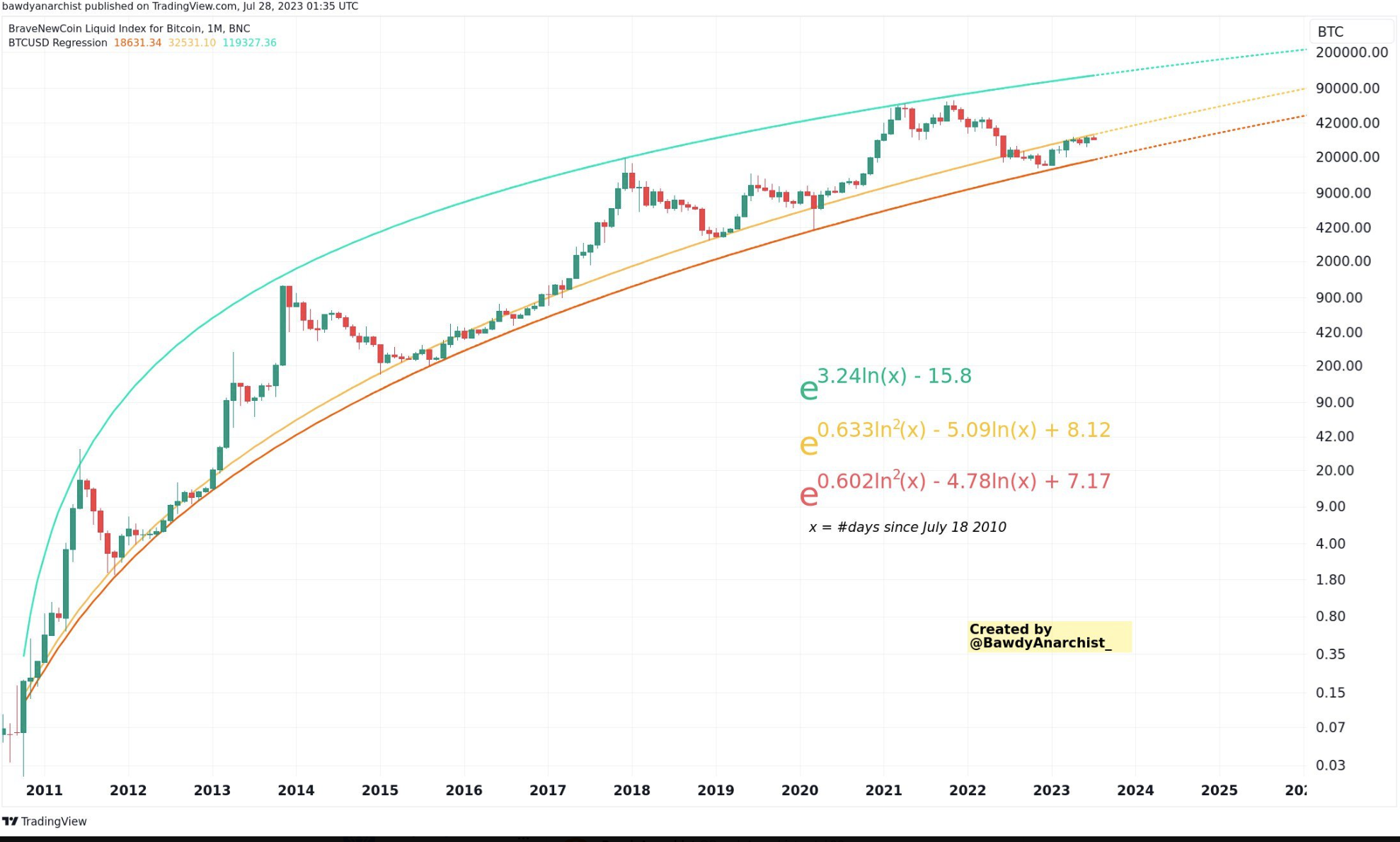Click the 0.80 price axis label
Image resolution: width=1400 pixels, height=842 pixels.
pos(1330,617)
